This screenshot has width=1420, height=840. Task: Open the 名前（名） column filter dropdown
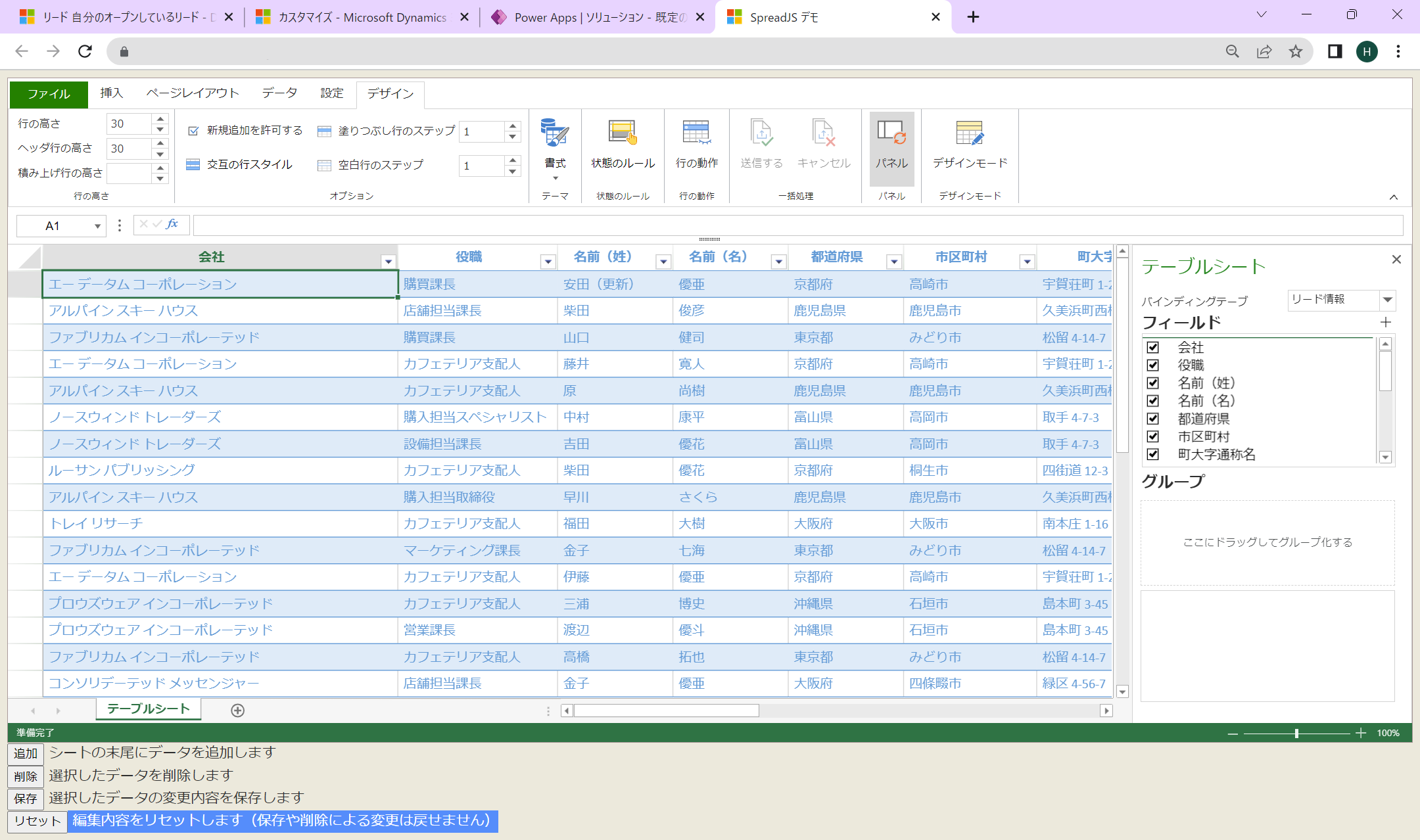tap(779, 262)
